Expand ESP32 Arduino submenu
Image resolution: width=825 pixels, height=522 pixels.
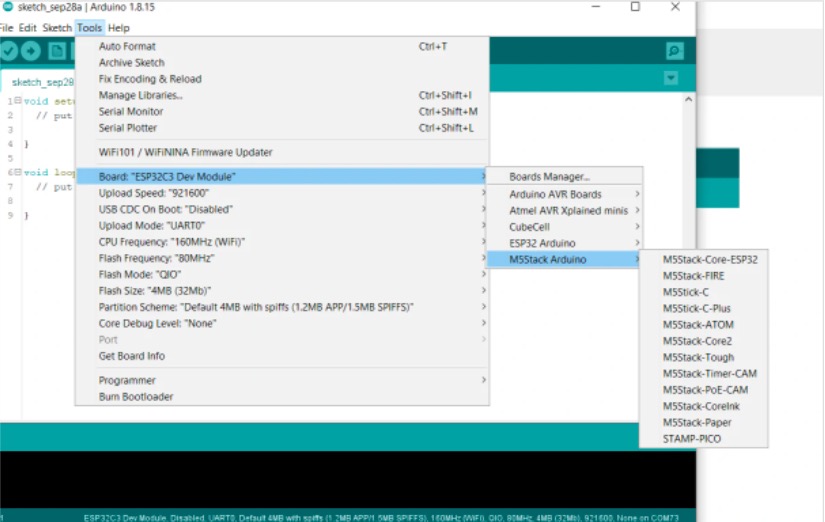tap(564, 243)
